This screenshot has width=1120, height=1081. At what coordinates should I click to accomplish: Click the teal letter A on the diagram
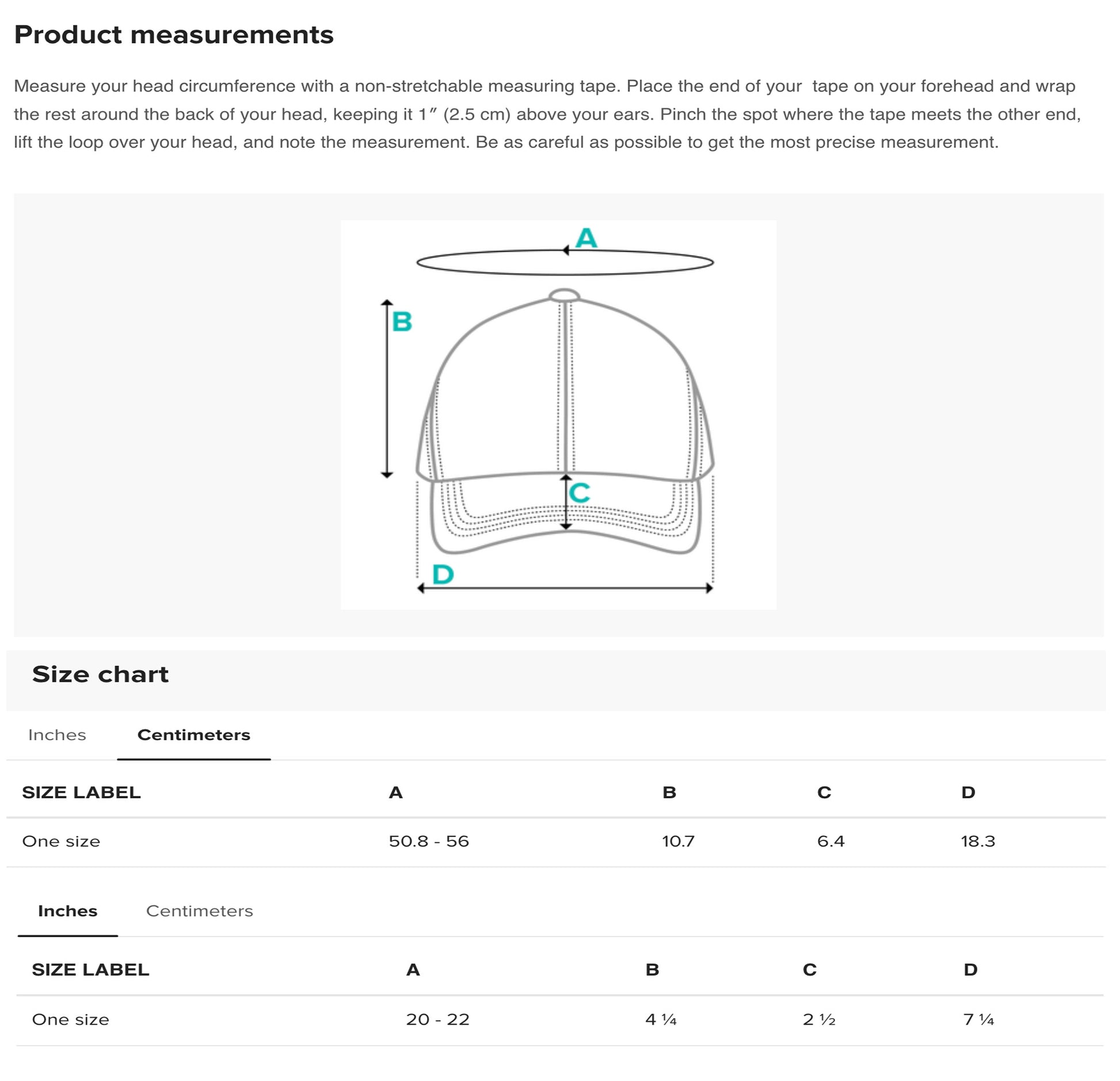pyautogui.click(x=586, y=238)
